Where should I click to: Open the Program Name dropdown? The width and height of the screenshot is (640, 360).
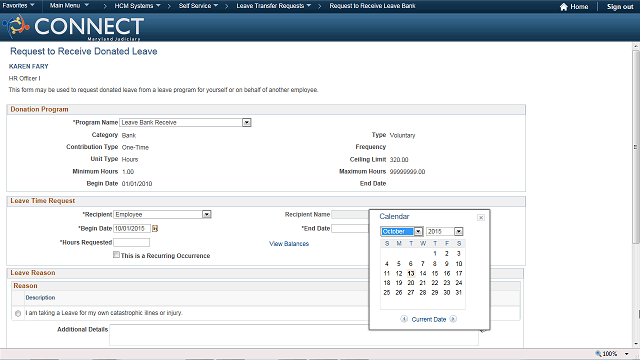tap(247, 122)
